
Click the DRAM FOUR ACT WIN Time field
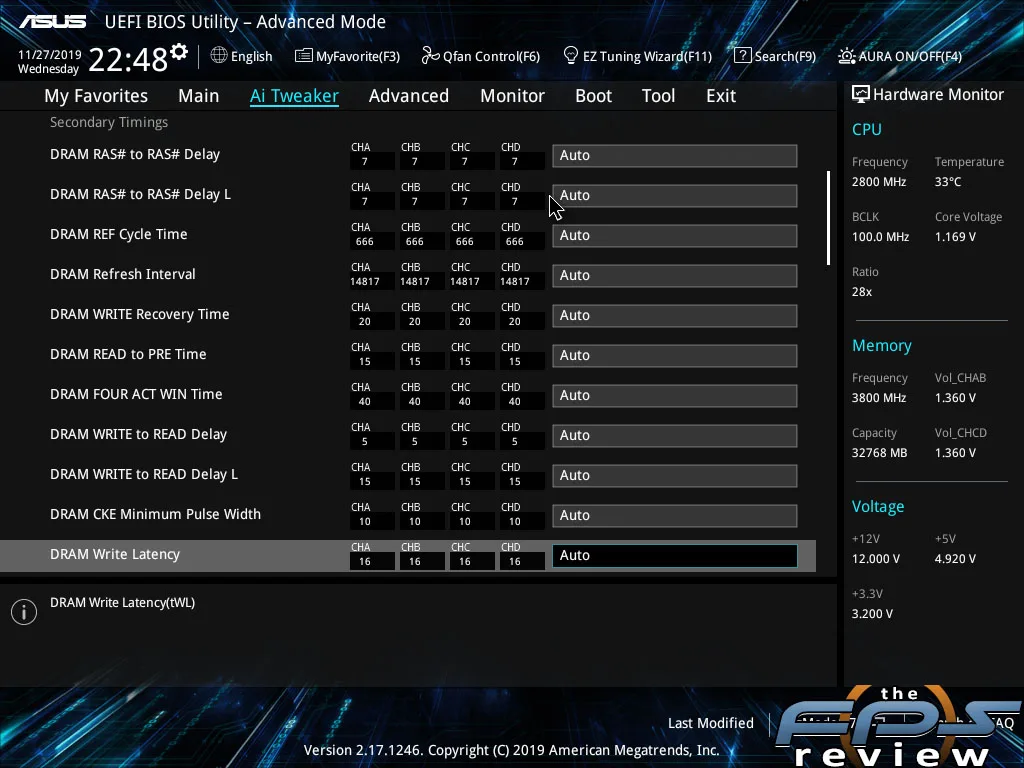(x=675, y=395)
